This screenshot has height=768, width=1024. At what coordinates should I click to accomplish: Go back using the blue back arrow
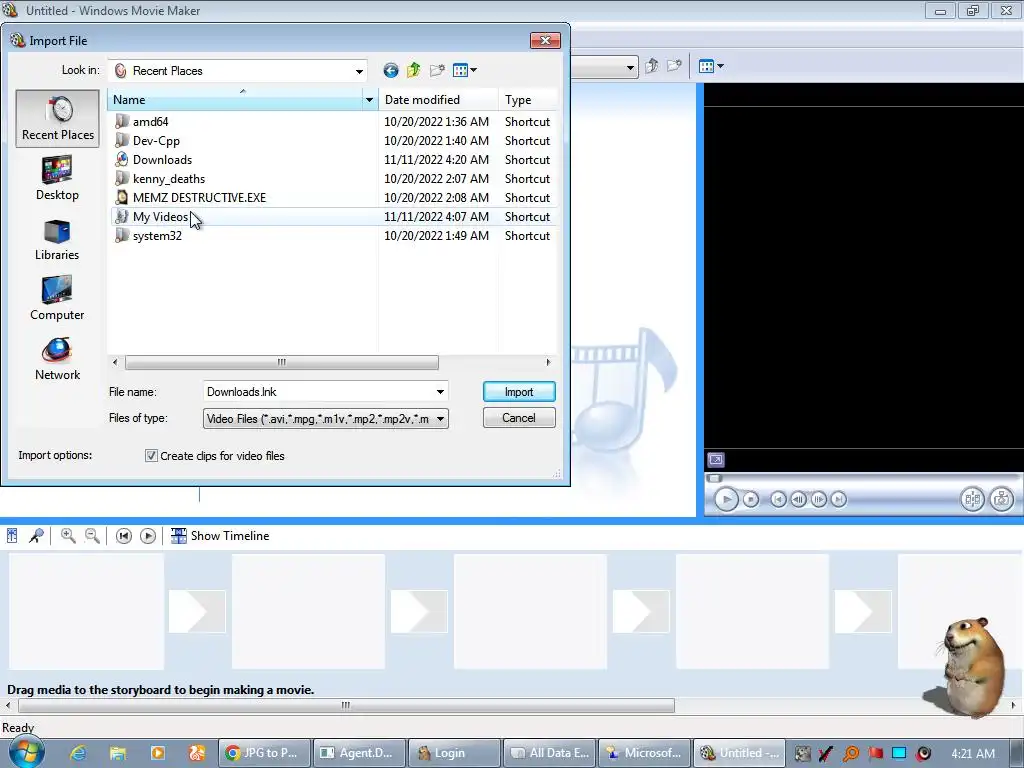[x=391, y=71]
